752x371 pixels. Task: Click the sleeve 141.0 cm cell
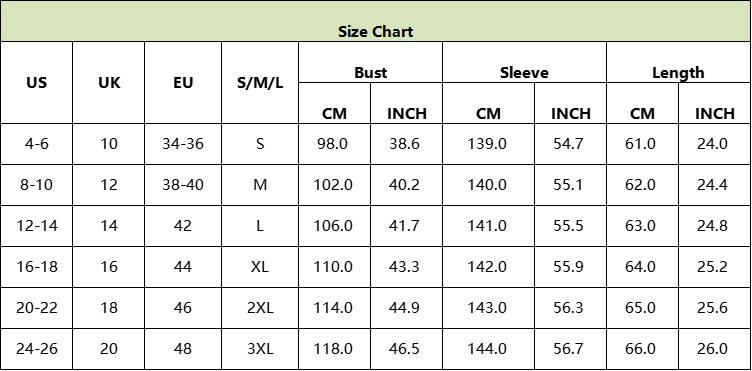(x=488, y=226)
